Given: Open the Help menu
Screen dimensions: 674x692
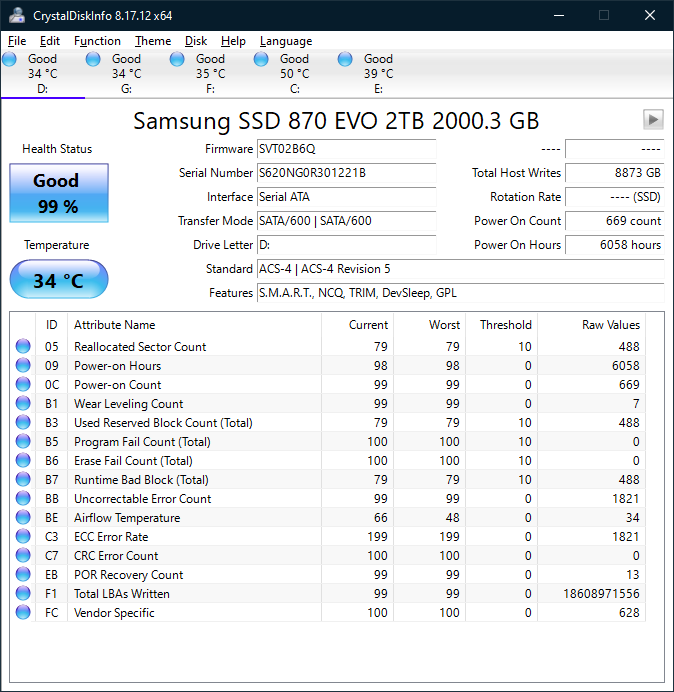Looking at the screenshot, I should (x=233, y=41).
